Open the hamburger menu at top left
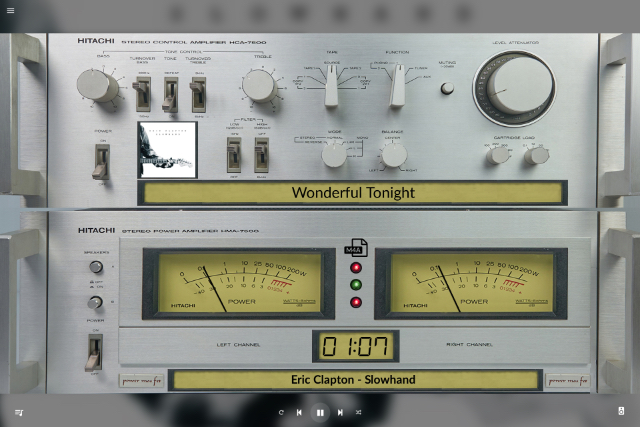This screenshot has width=640, height=427. click(11, 11)
